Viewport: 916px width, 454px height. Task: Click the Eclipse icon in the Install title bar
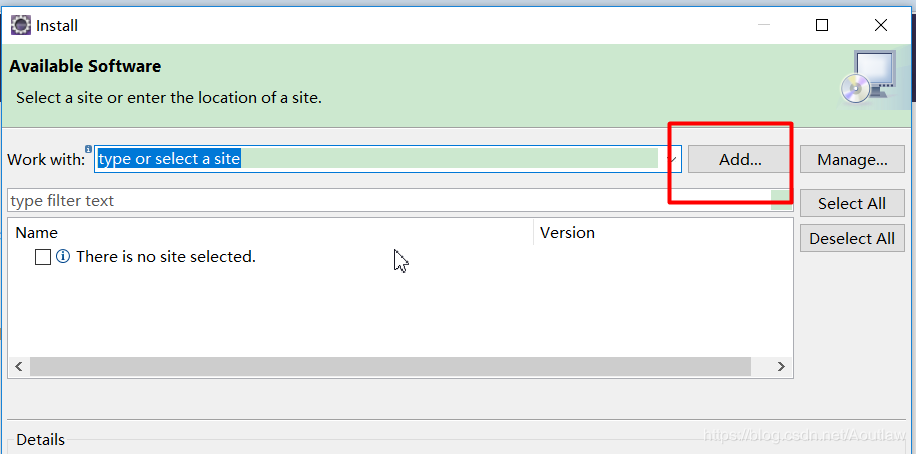[x=21, y=26]
